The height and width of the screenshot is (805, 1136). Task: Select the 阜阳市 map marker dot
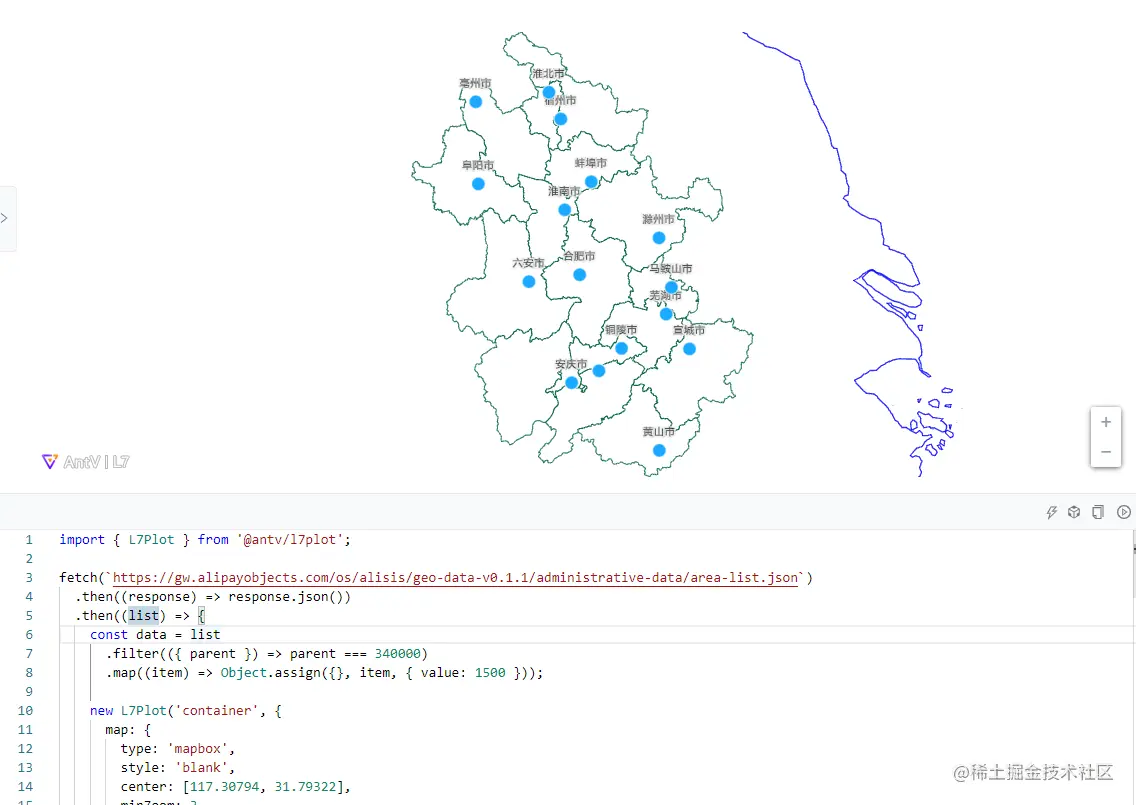[x=478, y=184]
